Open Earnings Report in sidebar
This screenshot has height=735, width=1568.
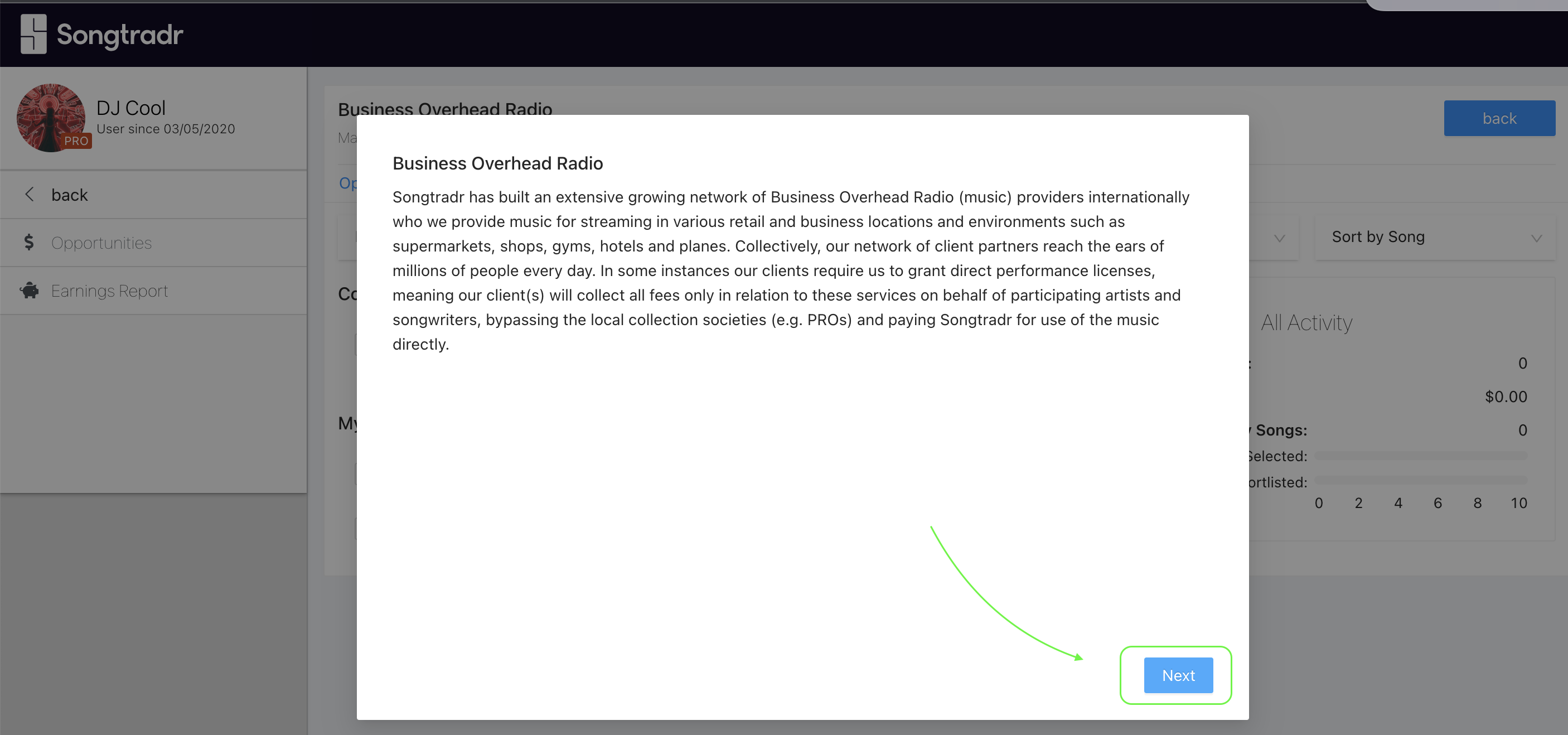[x=153, y=291]
